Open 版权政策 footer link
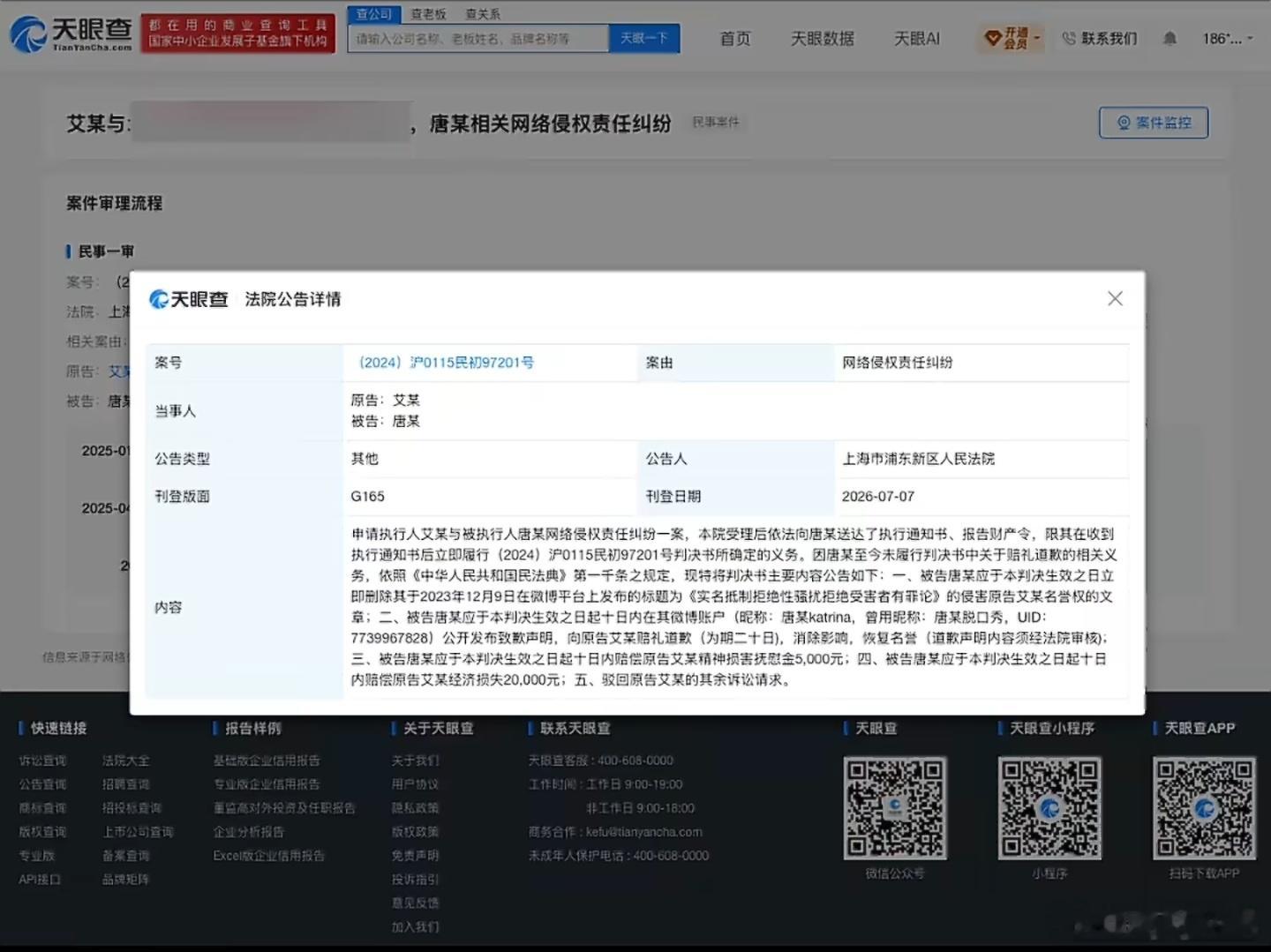This screenshot has width=1271, height=952. point(415,832)
